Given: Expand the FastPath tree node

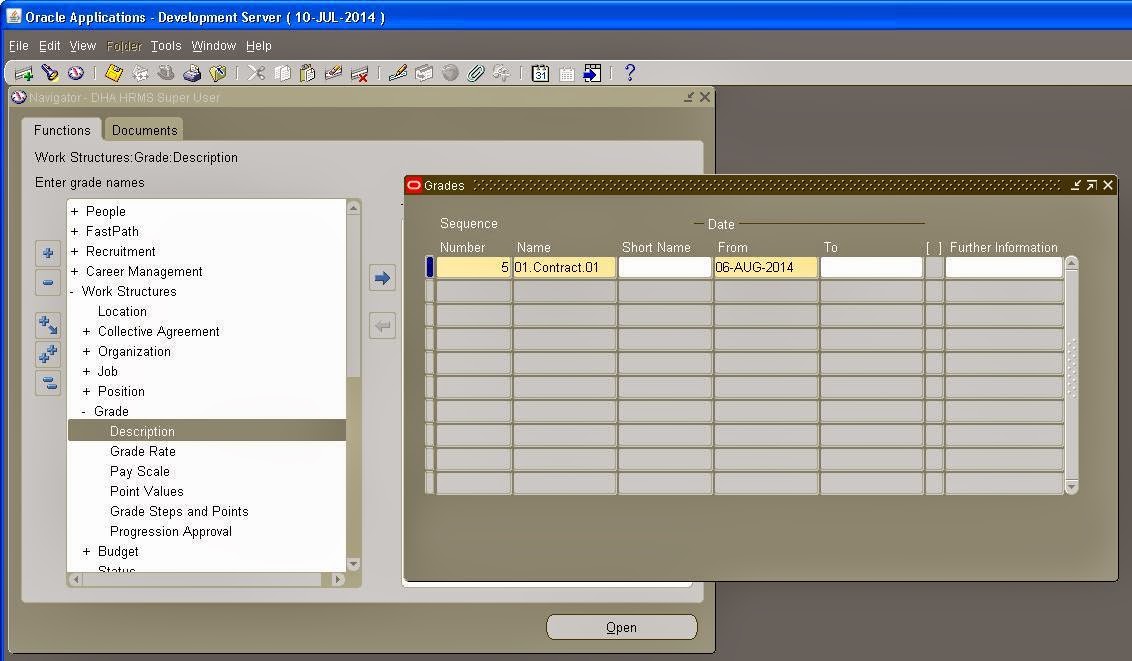Looking at the screenshot, I should tap(74, 232).
